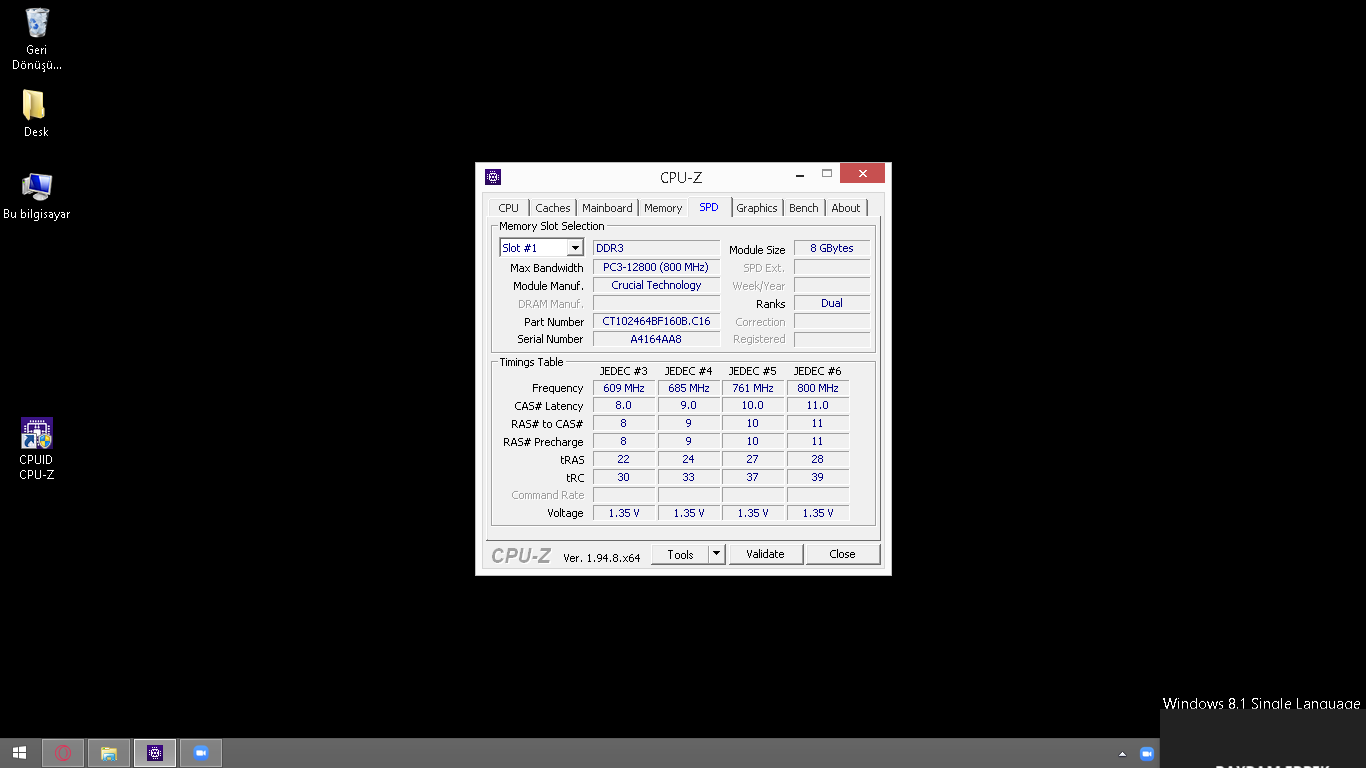Click the CPU-Z title bar icon
The width and height of the screenshot is (1366, 768).
pyautogui.click(x=493, y=177)
